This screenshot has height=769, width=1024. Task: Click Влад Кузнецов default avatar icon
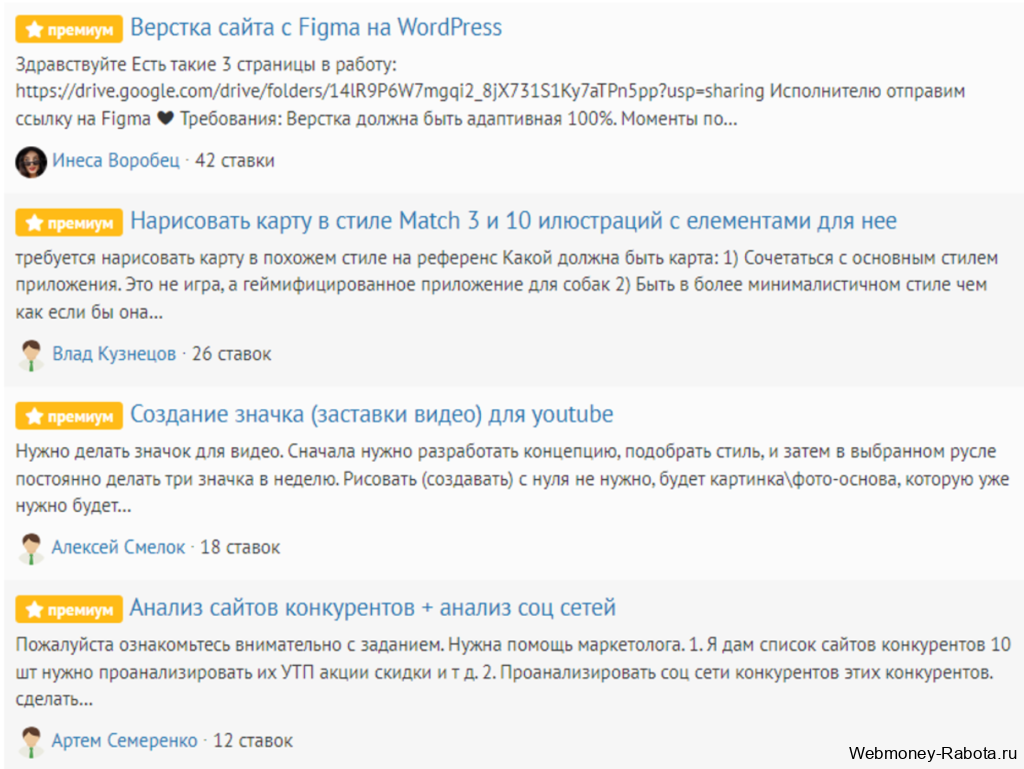pos(31,355)
